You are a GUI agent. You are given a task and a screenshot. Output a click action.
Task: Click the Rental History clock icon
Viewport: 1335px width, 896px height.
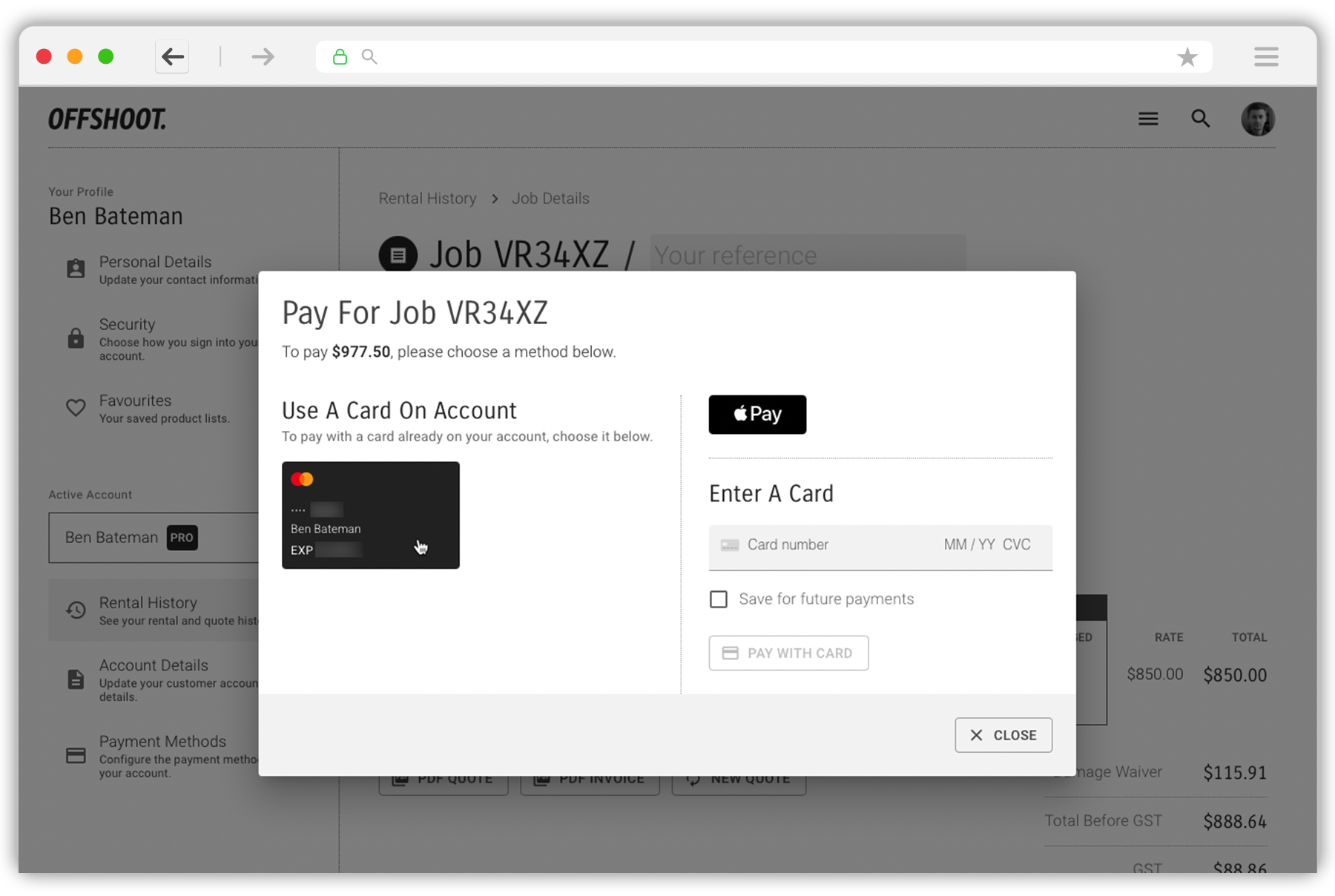(x=76, y=610)
